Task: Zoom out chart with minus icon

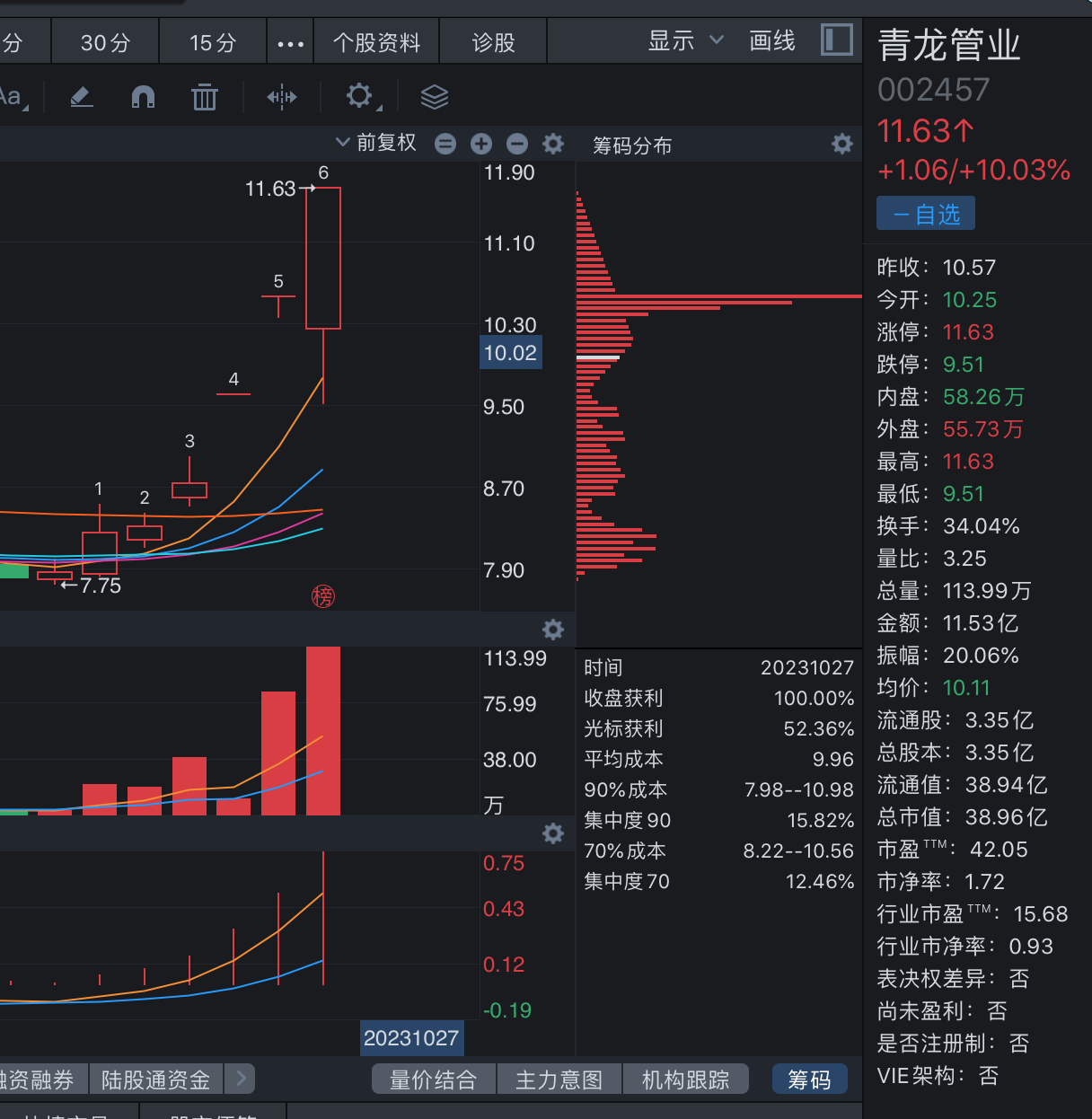Action: coord(517,144)
